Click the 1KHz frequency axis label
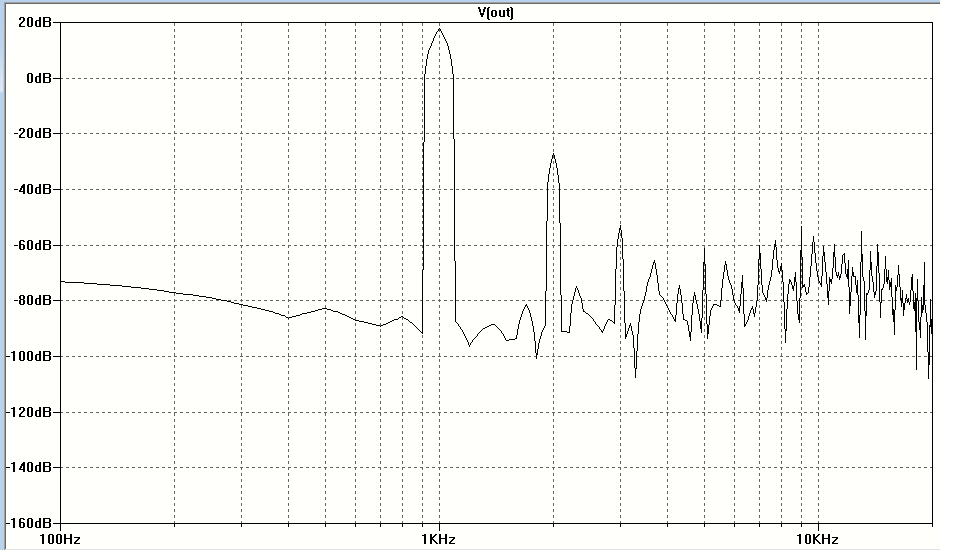The width and height of the screenshot is (958, 553). coord(439,540)
